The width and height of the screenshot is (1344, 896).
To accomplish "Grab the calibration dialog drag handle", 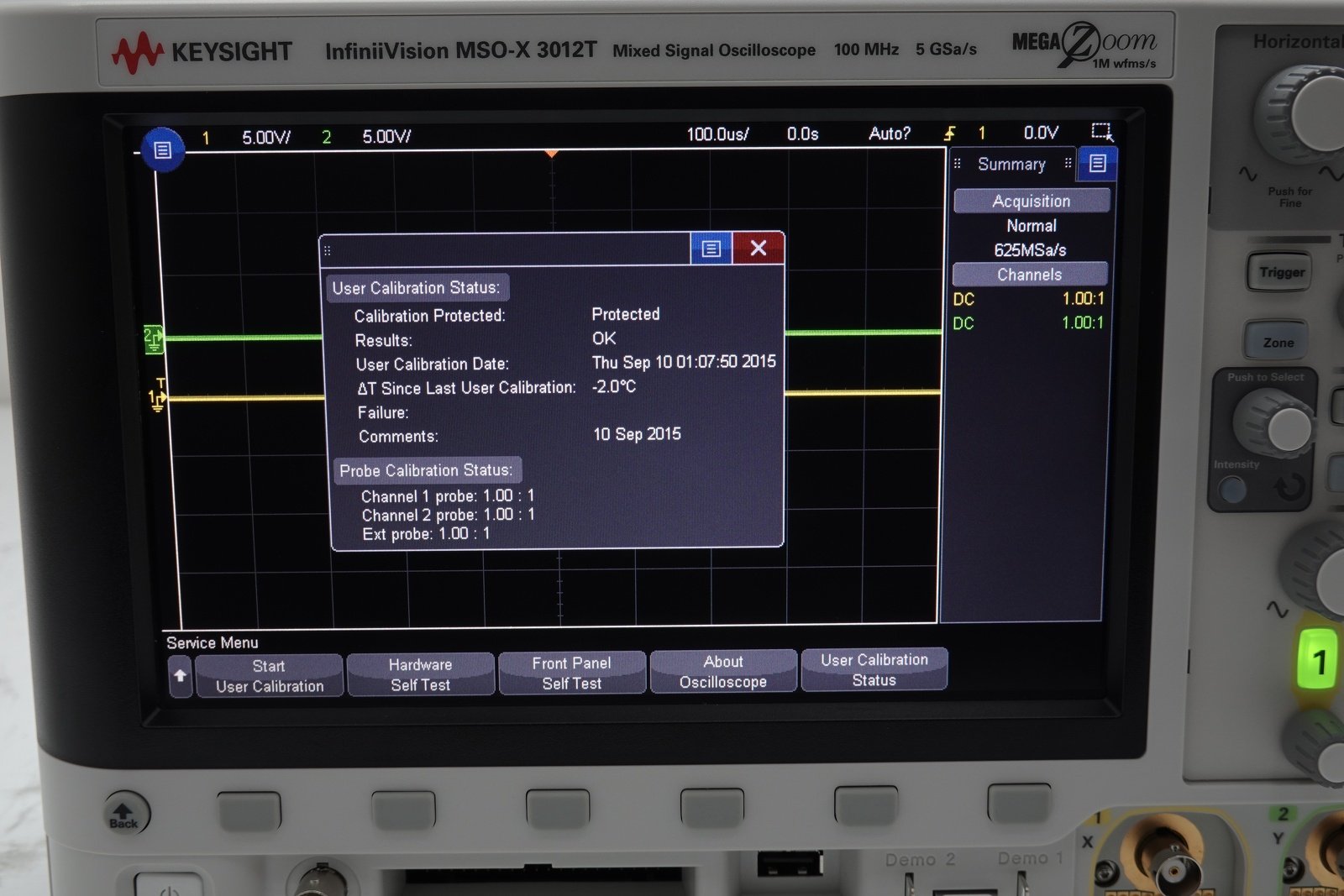I will pos(328,250).
